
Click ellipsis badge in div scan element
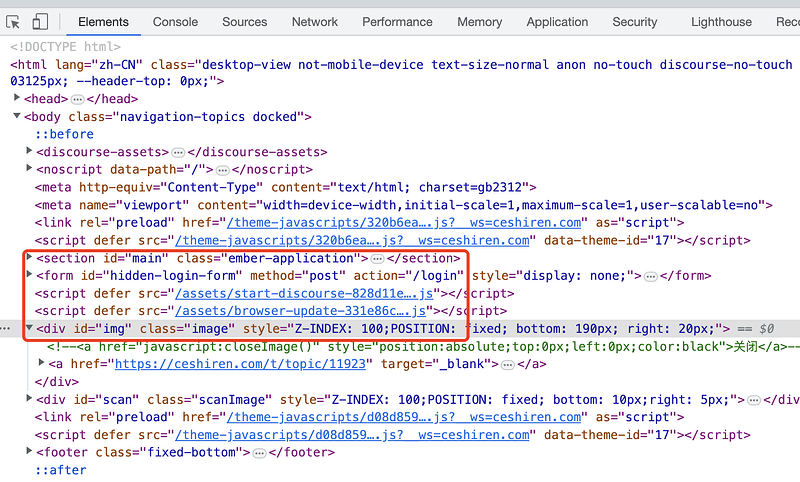click(754, 401)
